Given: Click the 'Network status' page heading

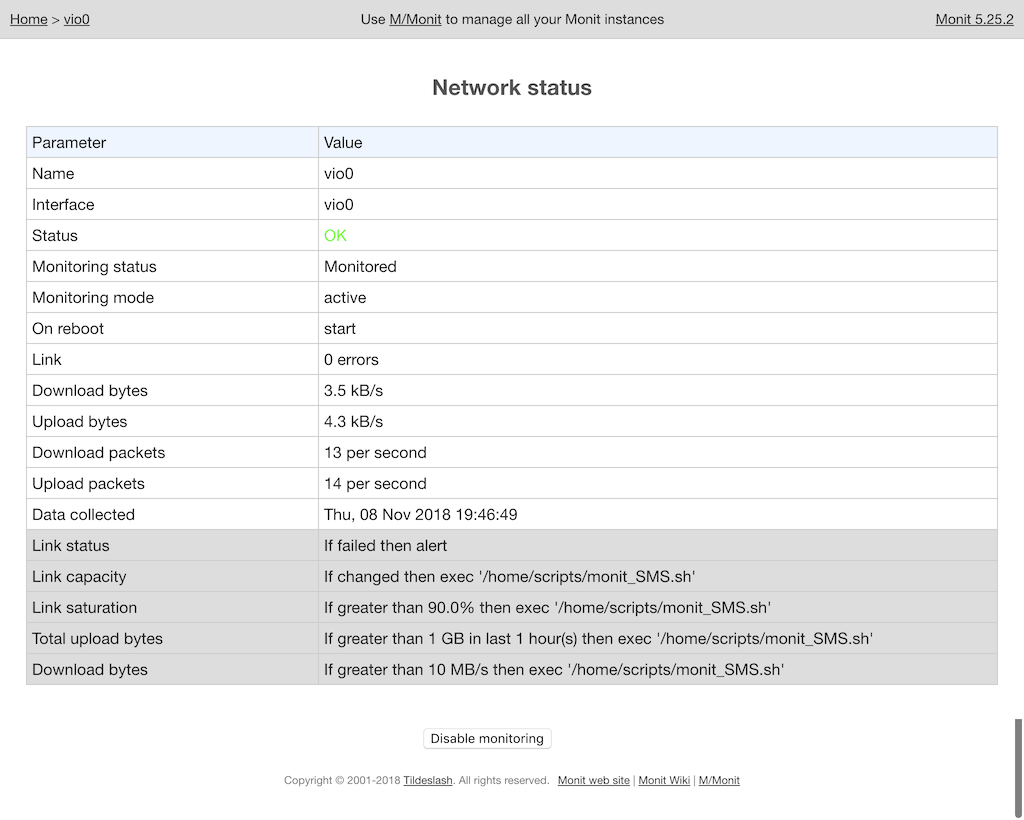Looking at the screenshot, I should (x=512, y=87).
